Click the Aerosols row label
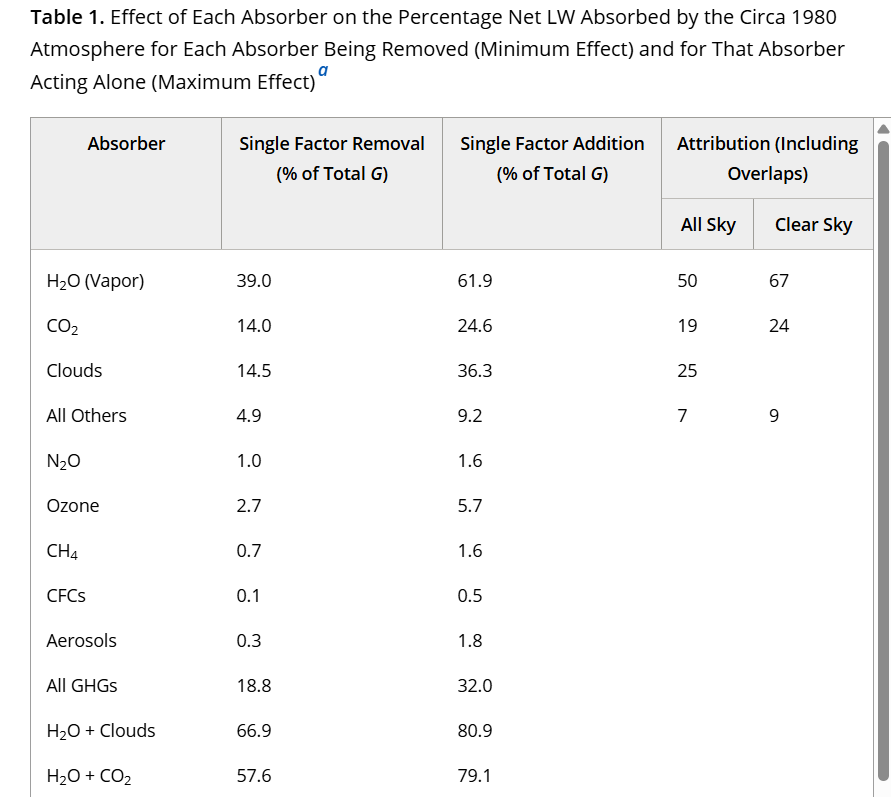The image size is (891, 797). (x=81, y=641)
